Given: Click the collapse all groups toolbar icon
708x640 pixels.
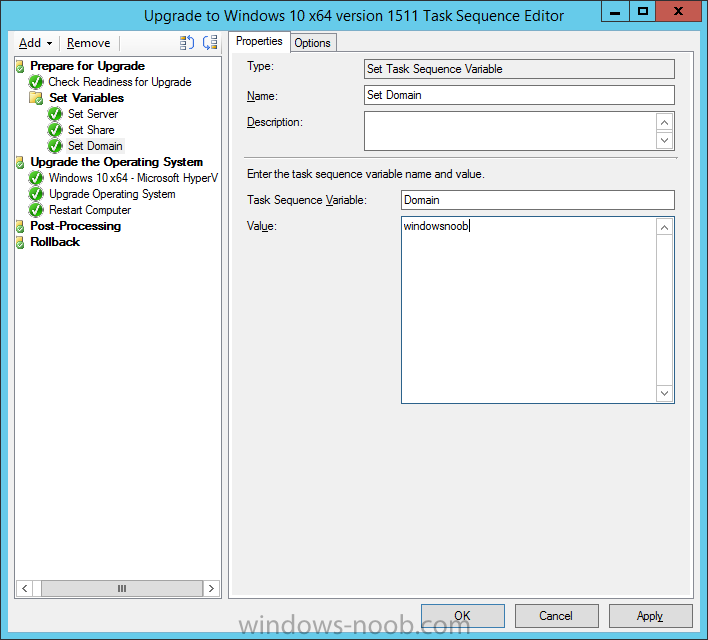Looking at the screenshot, I should 210,43.
